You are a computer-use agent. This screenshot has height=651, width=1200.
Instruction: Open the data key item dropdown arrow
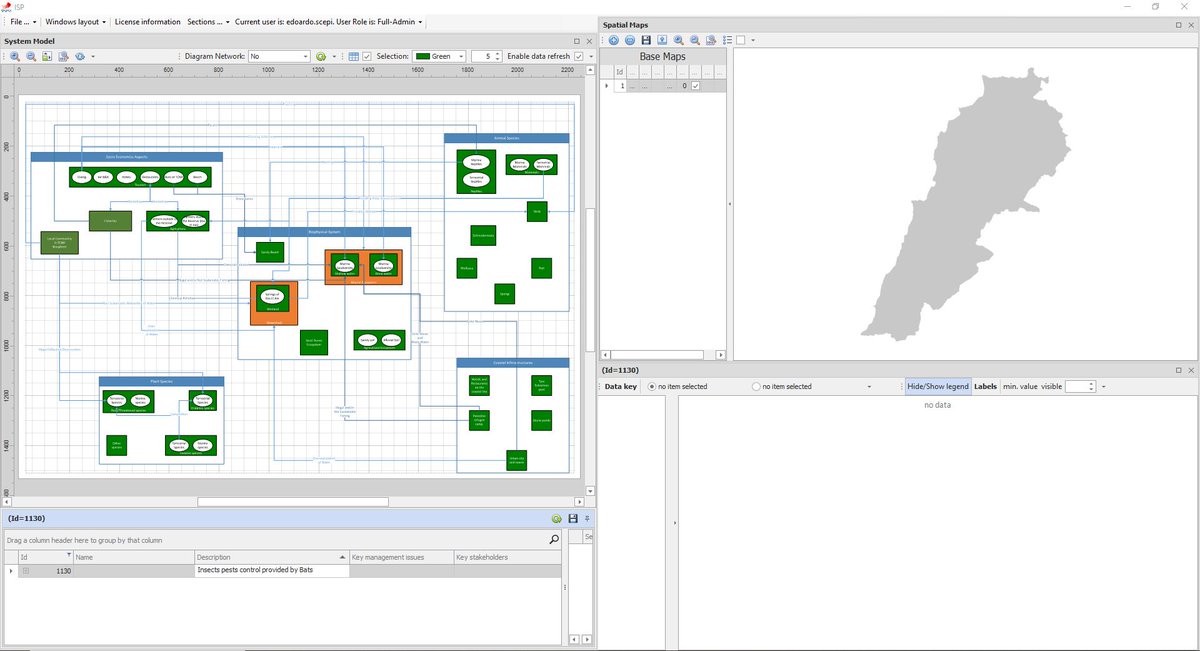coord(870,386)
